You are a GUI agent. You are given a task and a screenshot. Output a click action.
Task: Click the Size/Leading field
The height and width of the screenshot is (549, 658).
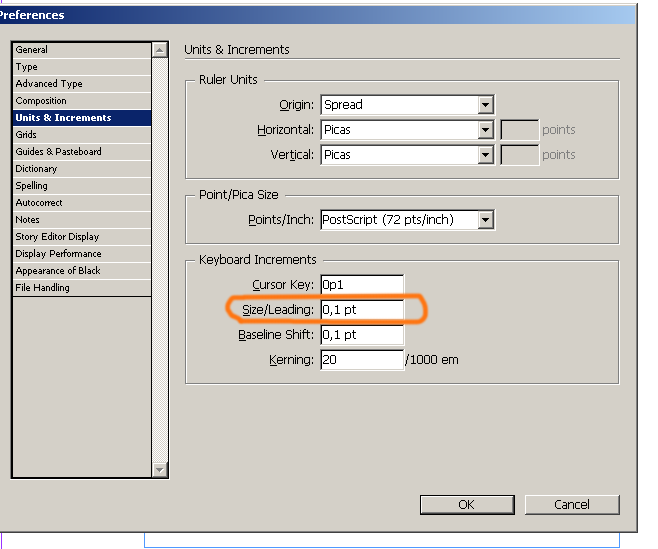362,310
